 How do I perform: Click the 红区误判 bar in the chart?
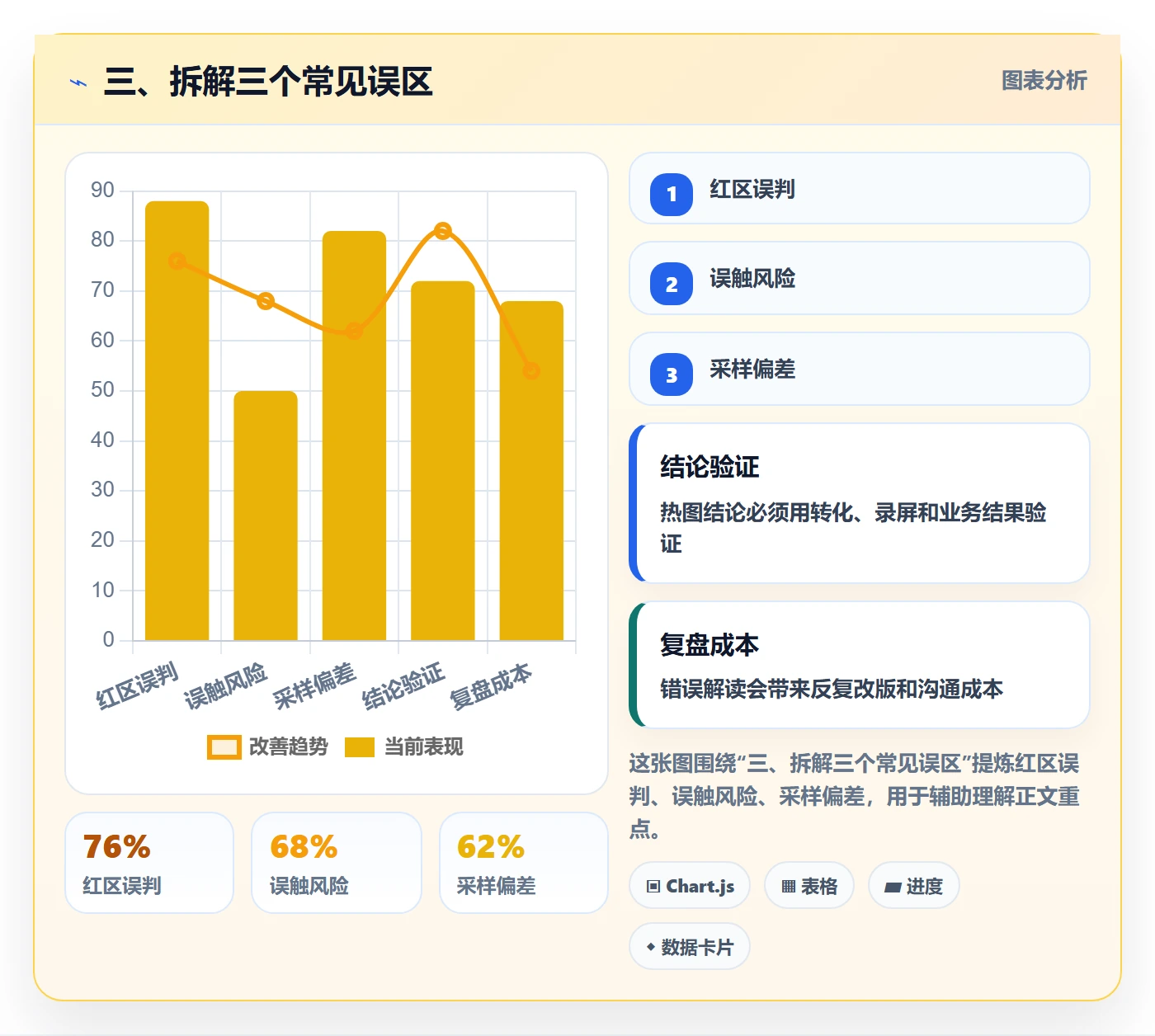click(177, 421)
